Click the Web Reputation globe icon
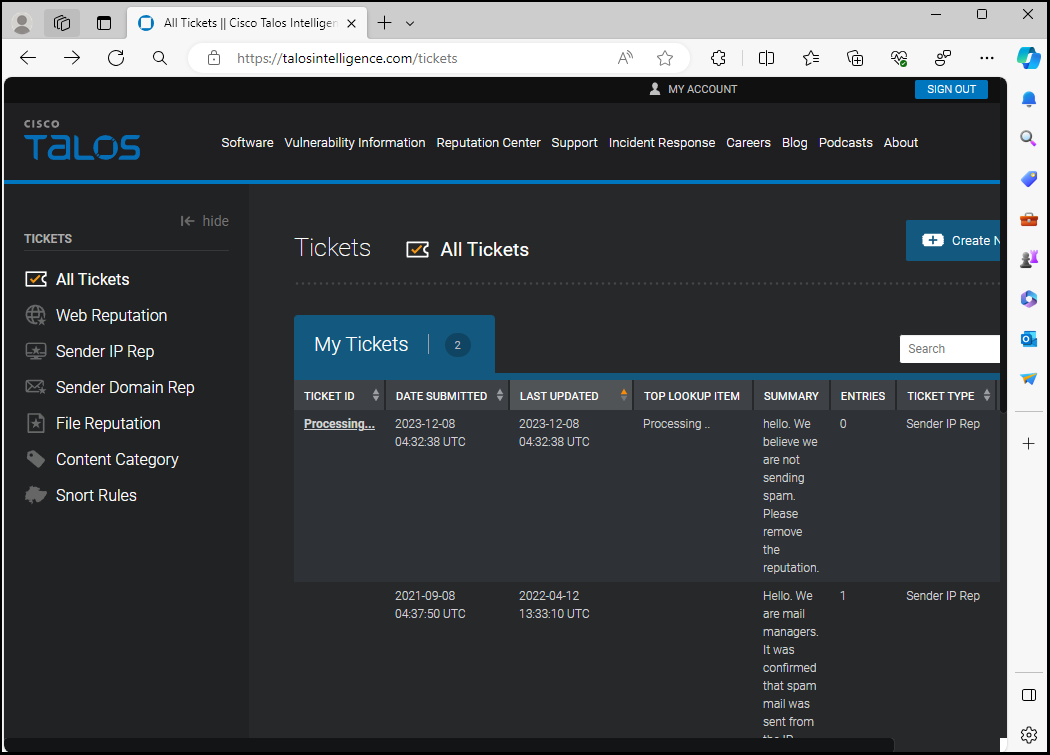The height and width of the screenshot is (755, 1050). [35, 315]
